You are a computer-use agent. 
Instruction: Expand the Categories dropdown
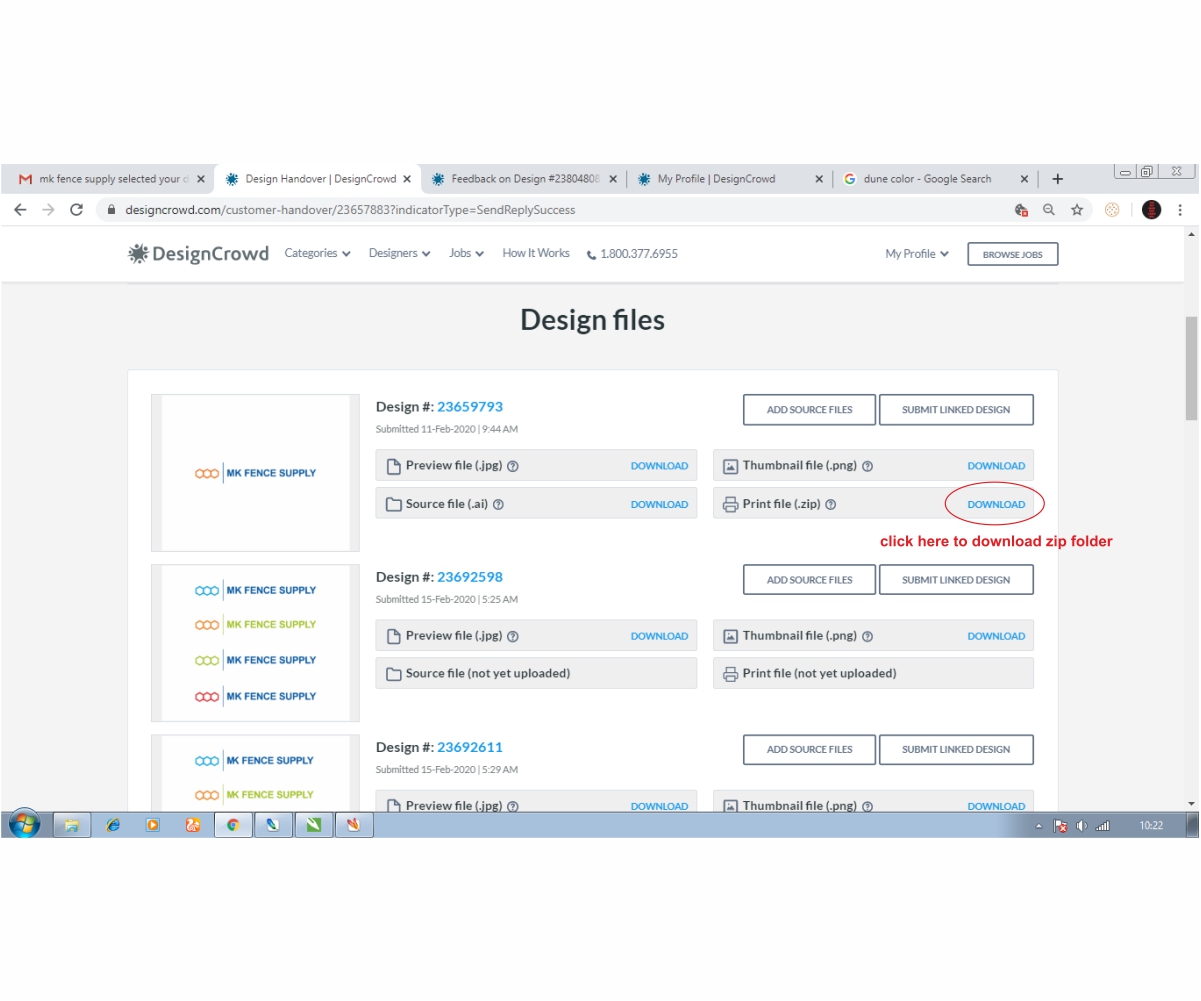click(317, 254)
